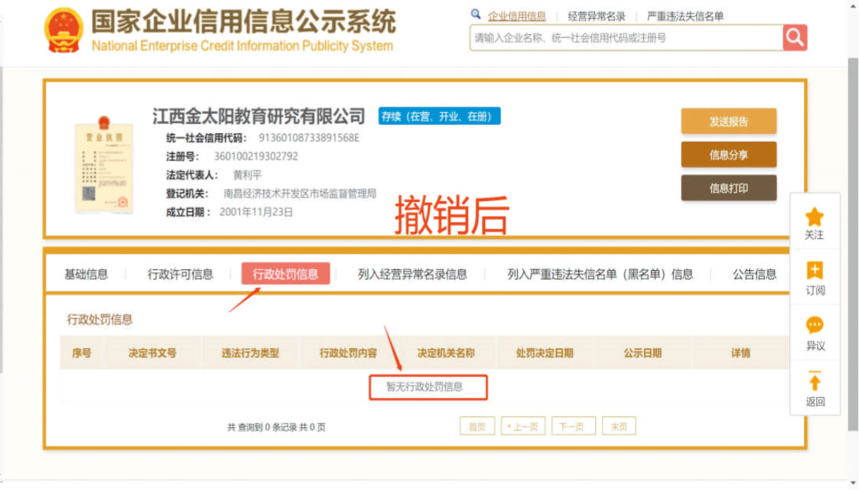The width and height of the screenshot is (859, 490).
Task: Click registration authority 南昌经济技术开发区市场监督管理局
Action: [300, 193]
